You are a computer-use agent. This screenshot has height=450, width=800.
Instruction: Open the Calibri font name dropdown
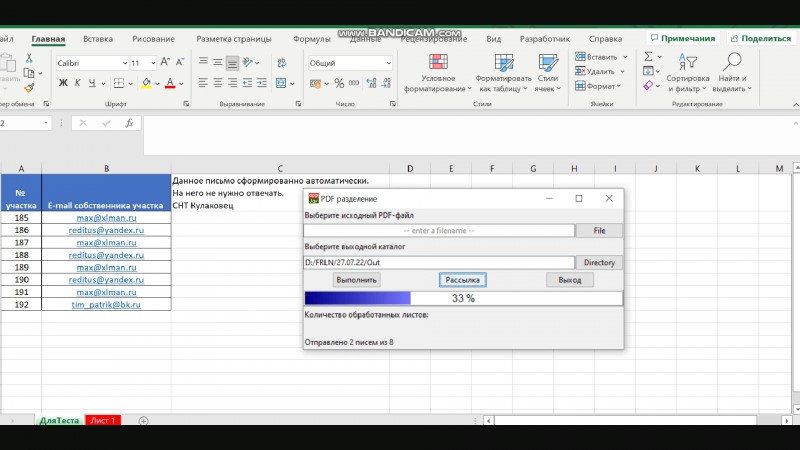(x=124, y=63)
